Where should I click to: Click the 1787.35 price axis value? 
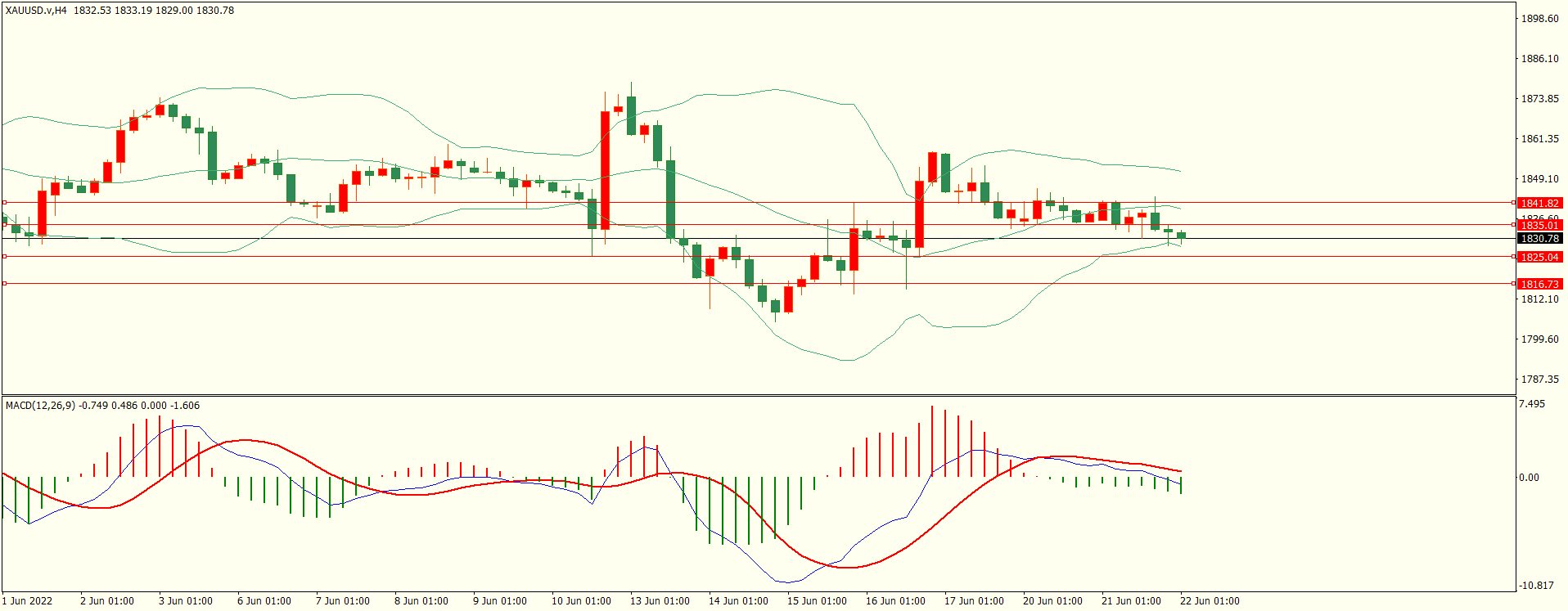(x=1539, y=380)
